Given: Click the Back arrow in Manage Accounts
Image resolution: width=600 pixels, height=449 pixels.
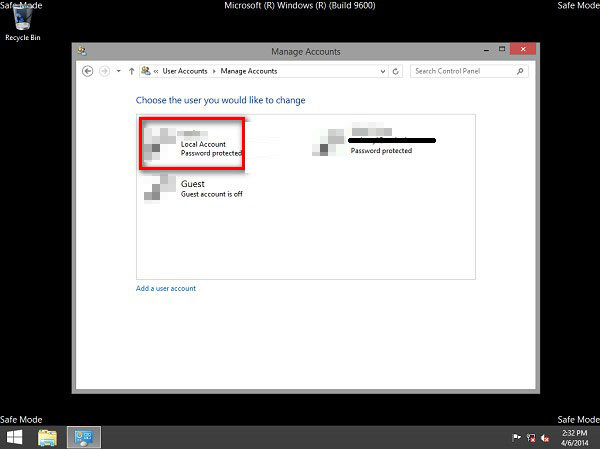Looking at the screenshot, I should [x=88, y=71].
